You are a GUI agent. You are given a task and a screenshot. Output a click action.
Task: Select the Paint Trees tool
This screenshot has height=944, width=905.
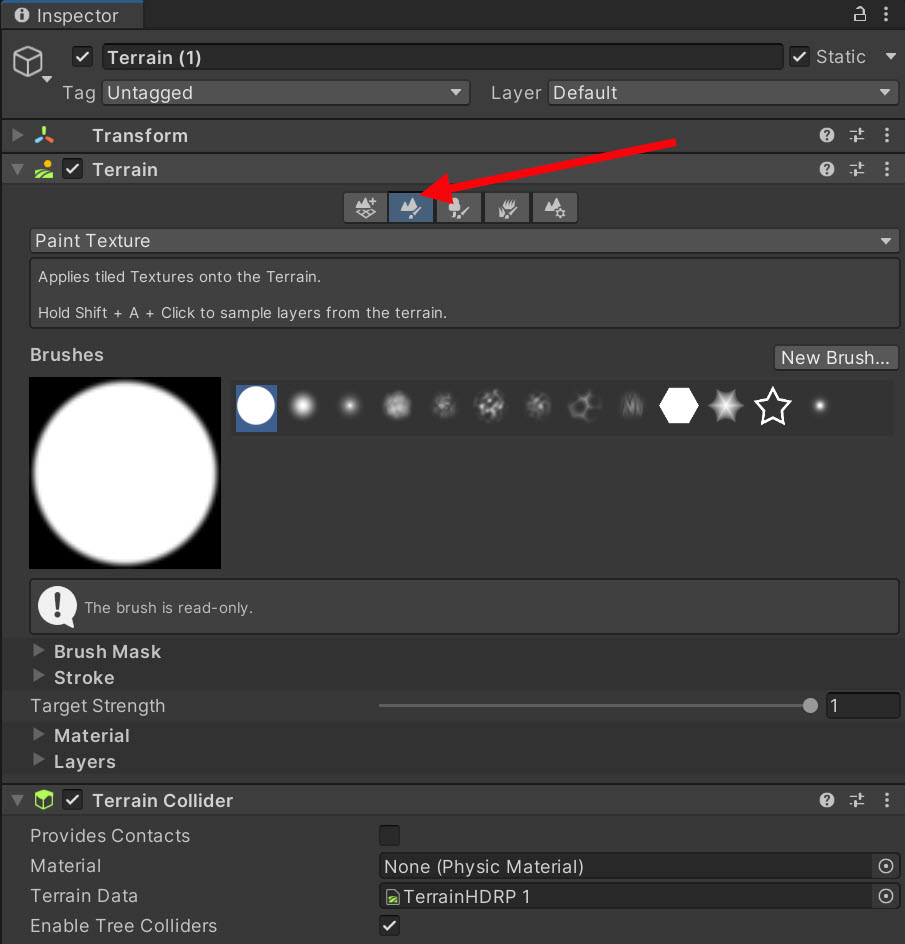tap(458, 208)
